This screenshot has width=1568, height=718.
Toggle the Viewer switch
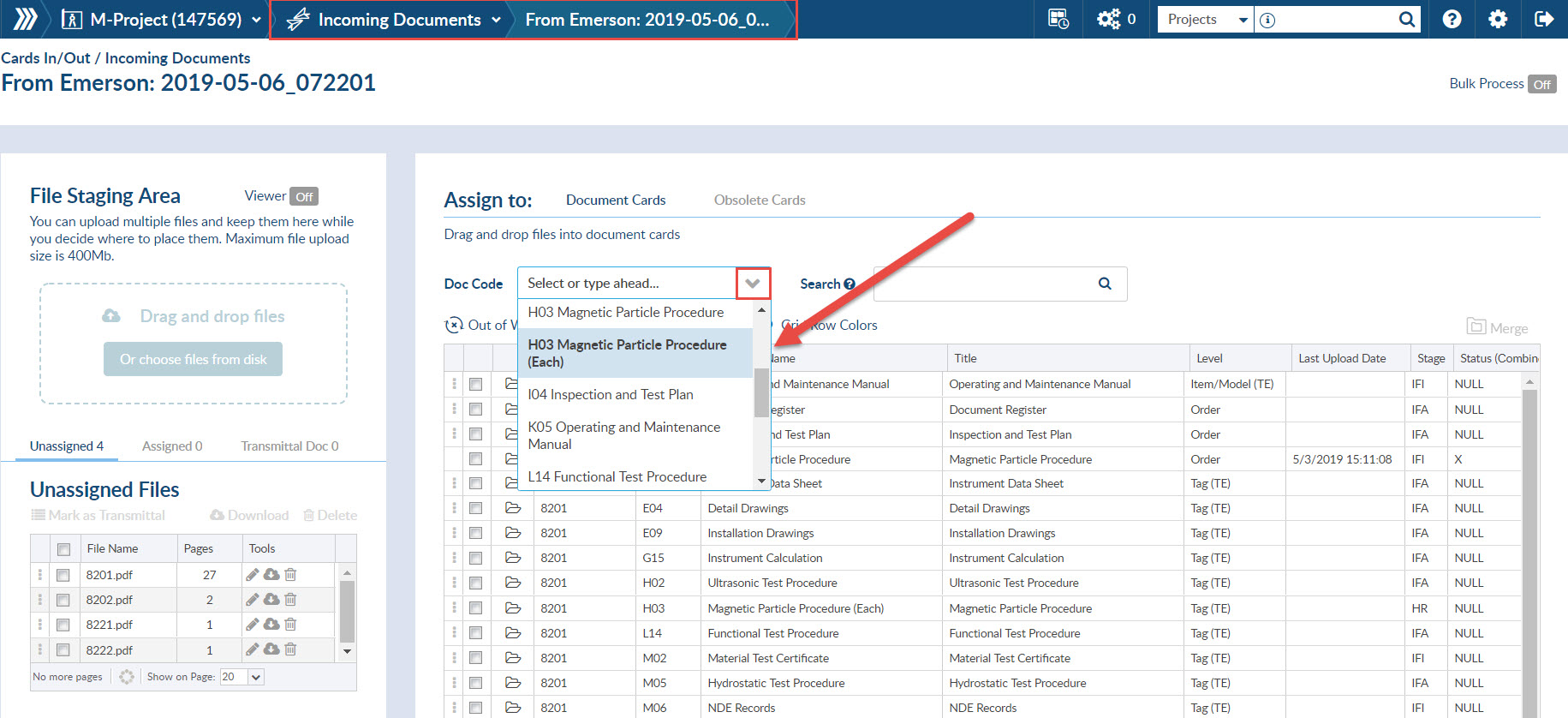[x=304, y=196]
